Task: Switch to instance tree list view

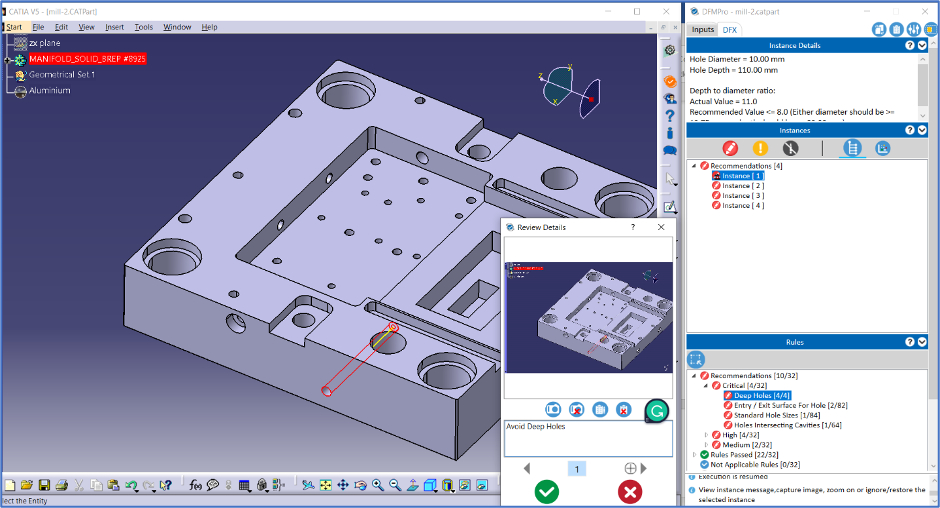Action: [x=852, y=148]
